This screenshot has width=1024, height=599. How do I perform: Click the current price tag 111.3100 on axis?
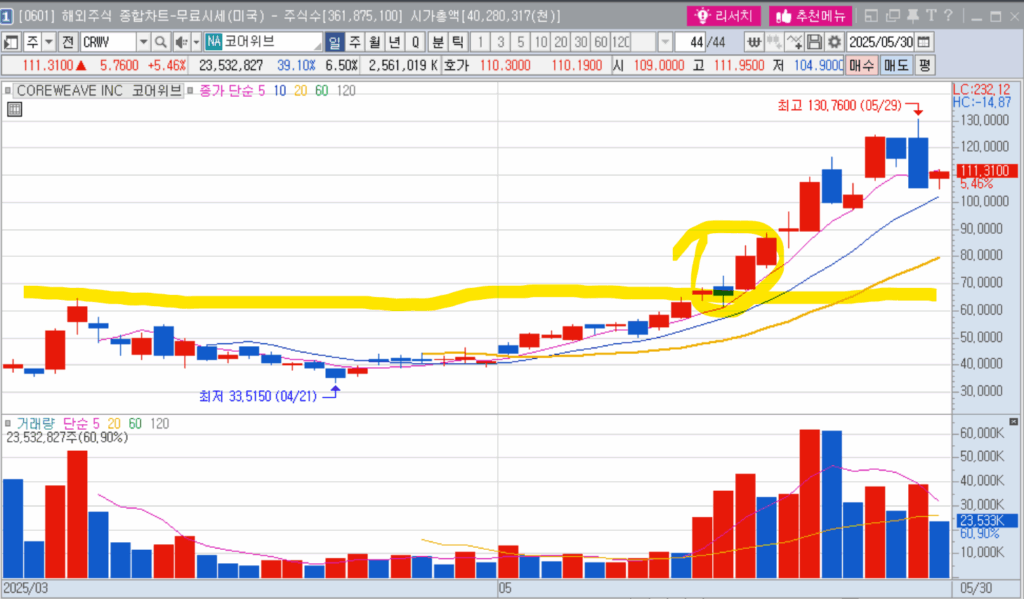pos(987,171)
